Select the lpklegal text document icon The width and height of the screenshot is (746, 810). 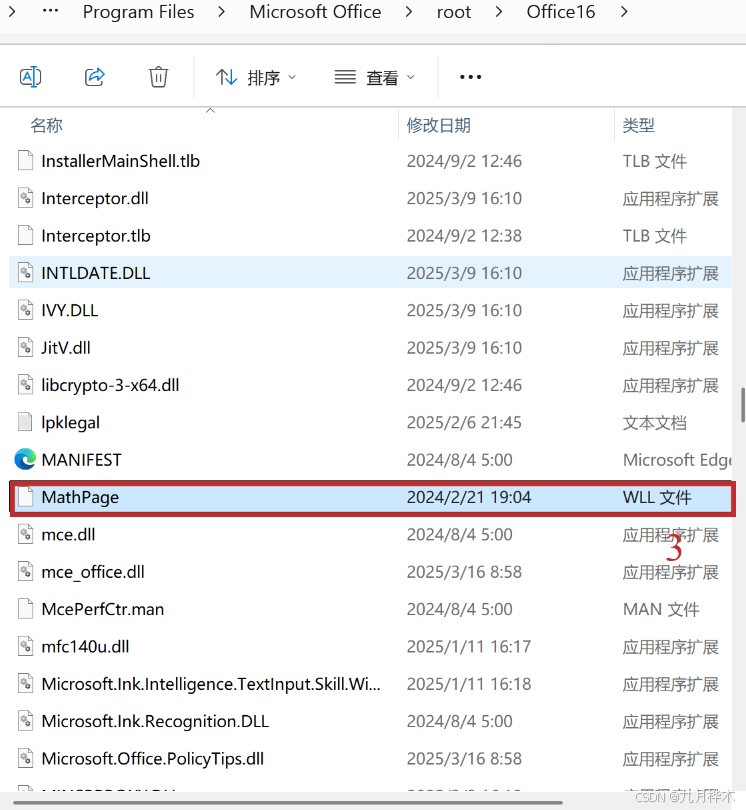[25, 422]
